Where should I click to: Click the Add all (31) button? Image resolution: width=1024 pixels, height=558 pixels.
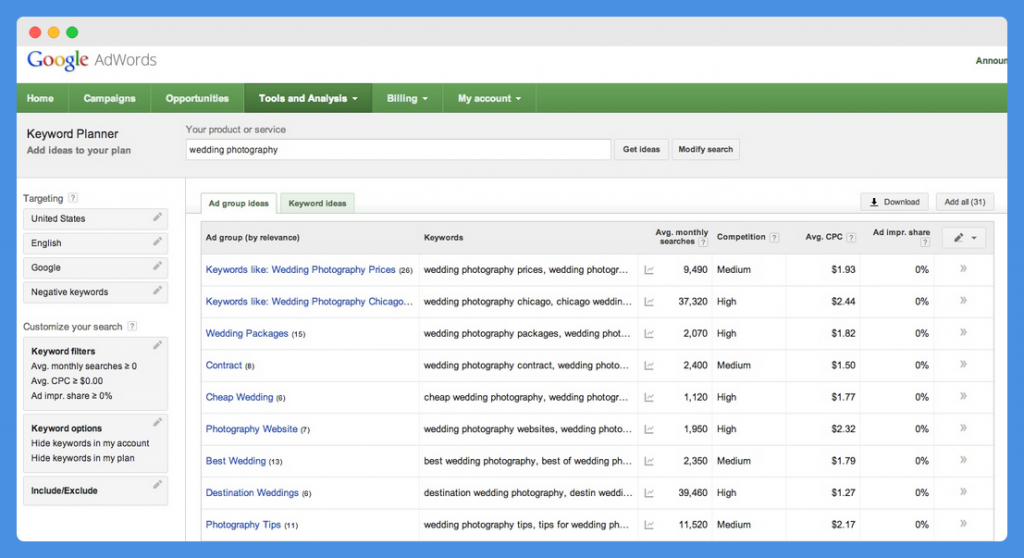pyautogui.click(x=965, y=202)
